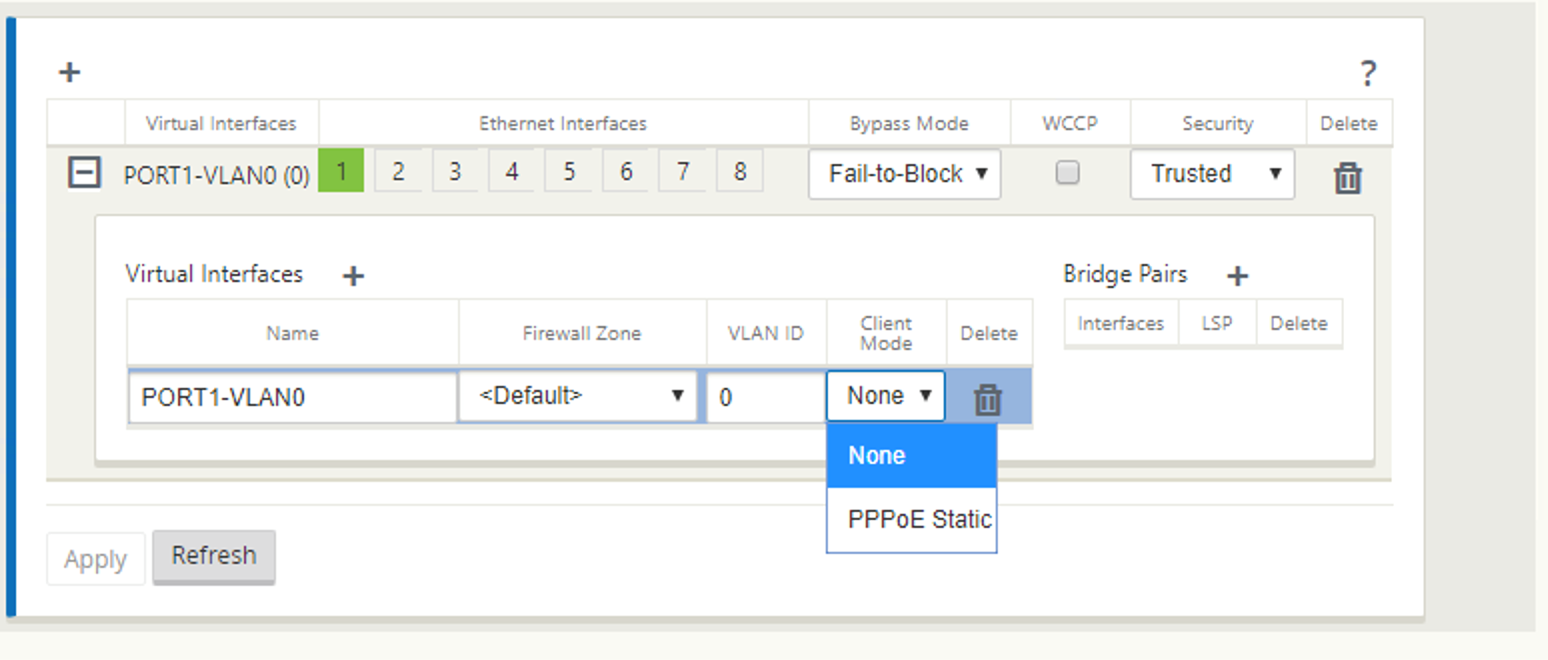The width and height of the screenshot is (1548, 660).
Task: Toggle Ethernet interface 2
Action: click(x=398, y=172)
